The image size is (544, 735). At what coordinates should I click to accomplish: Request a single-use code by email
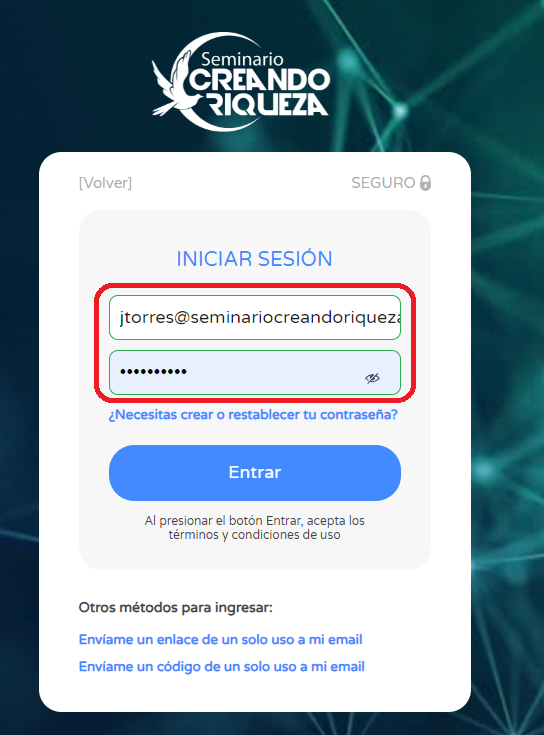coord(222,667)
